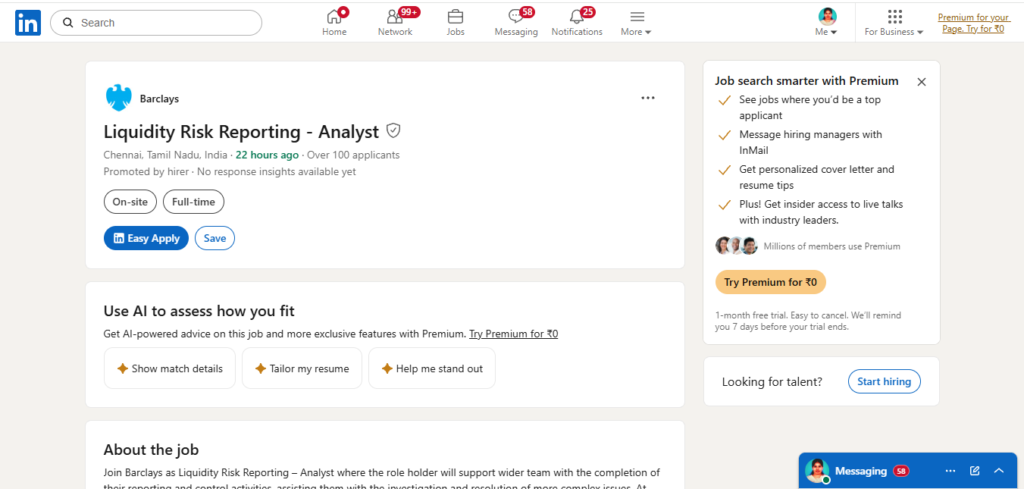Click the 'About the job' heading
Image resolution: width=1024 pixels, height=489 pixels.
pos(151,450)
